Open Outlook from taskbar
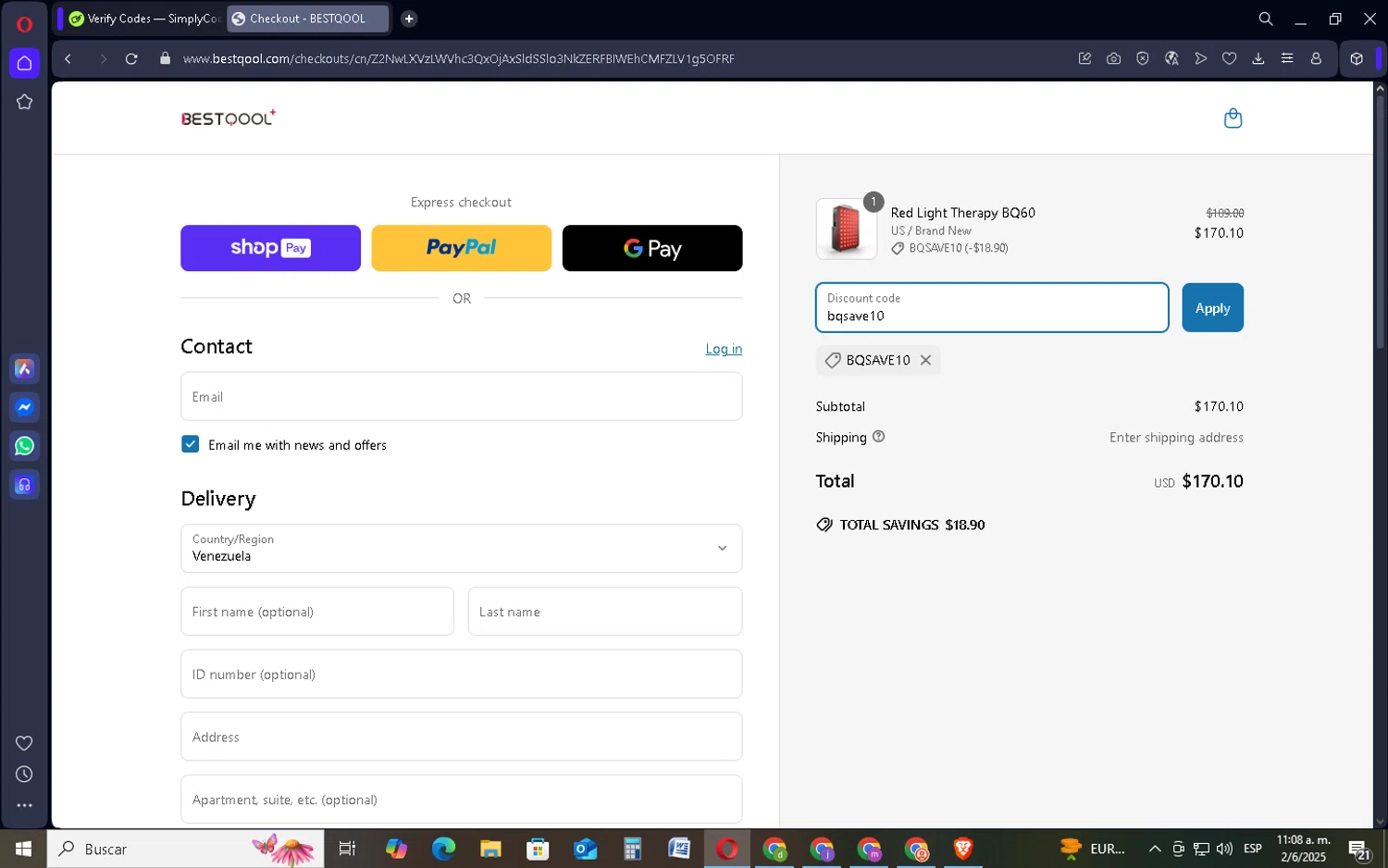This screenshot has width=1388, height=868. [585, 849]
